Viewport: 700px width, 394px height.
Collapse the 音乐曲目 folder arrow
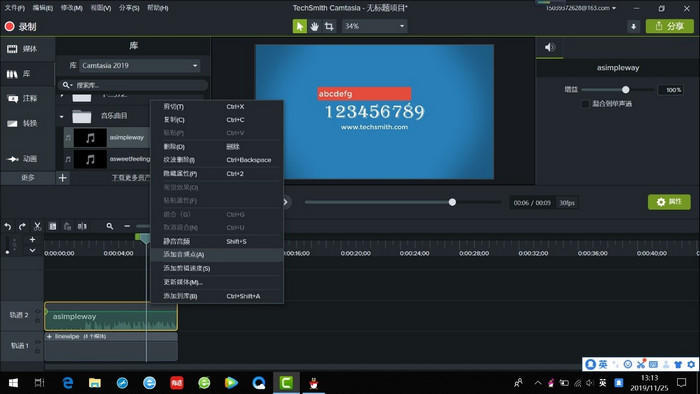[x=62, y=117]
